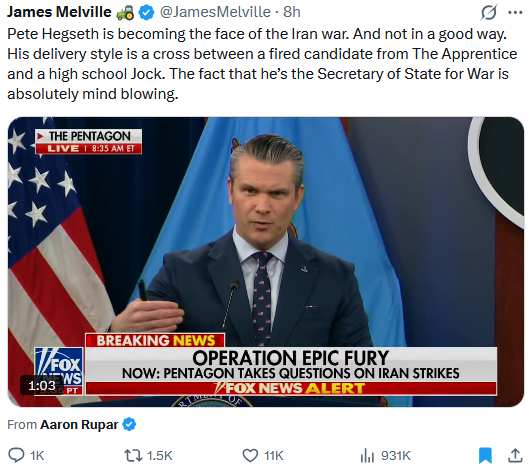The width and height of the screenshot is (532, 468).
Task: Share the post using upload arrow icon
Action: [x=515, y=455]
